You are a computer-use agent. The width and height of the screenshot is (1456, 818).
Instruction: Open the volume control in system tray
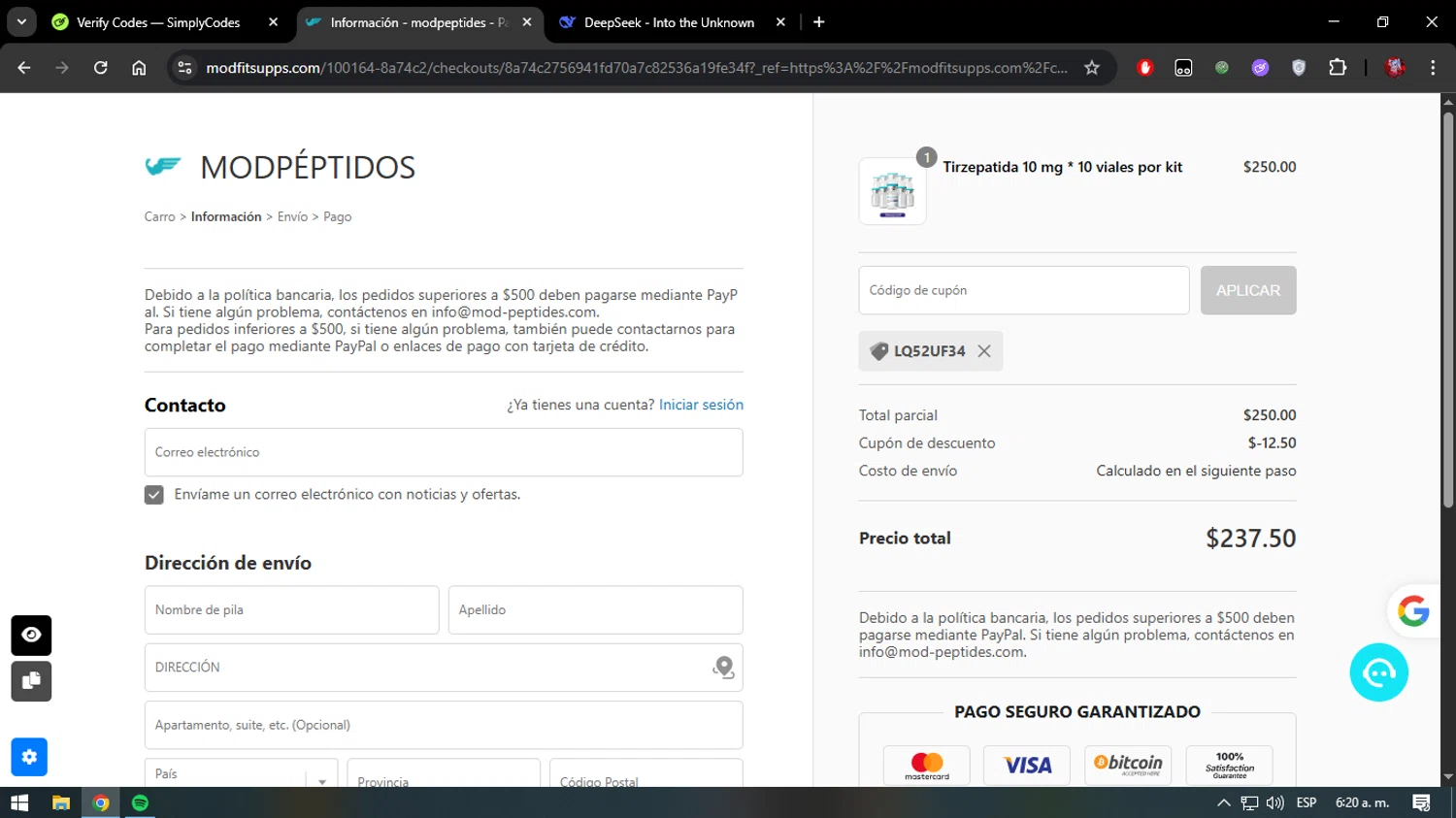point(1275,802)
